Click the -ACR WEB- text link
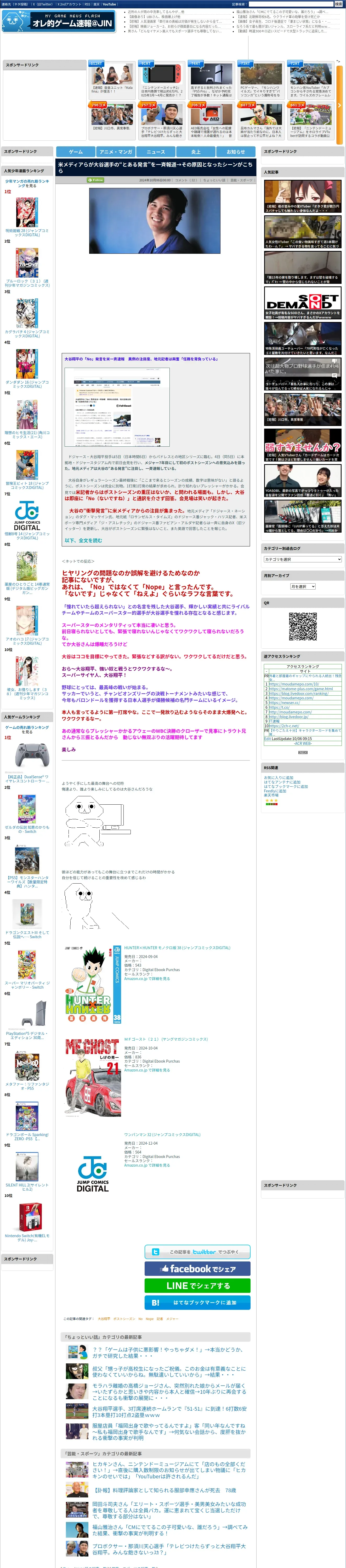The width and height of the screenshot is (346, 1568). 303,743
